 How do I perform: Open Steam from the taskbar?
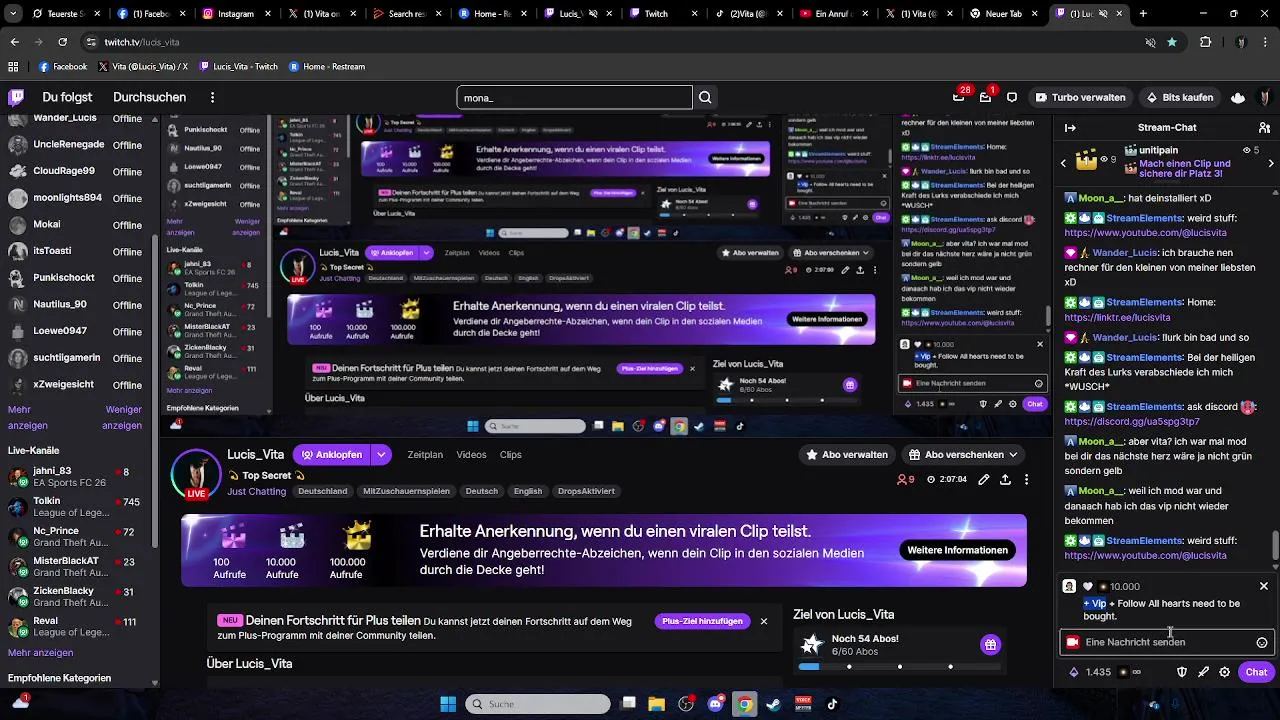[773, 704]
